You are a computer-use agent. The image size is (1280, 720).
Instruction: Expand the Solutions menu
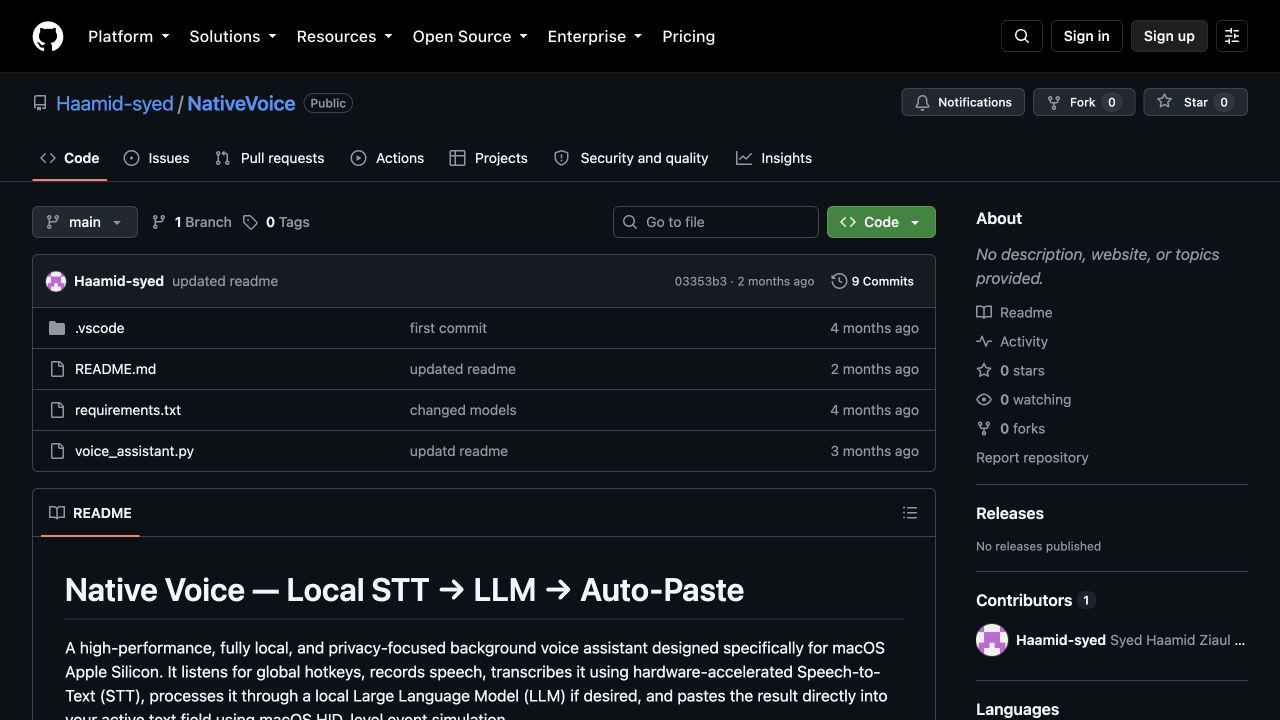[232, 36]
